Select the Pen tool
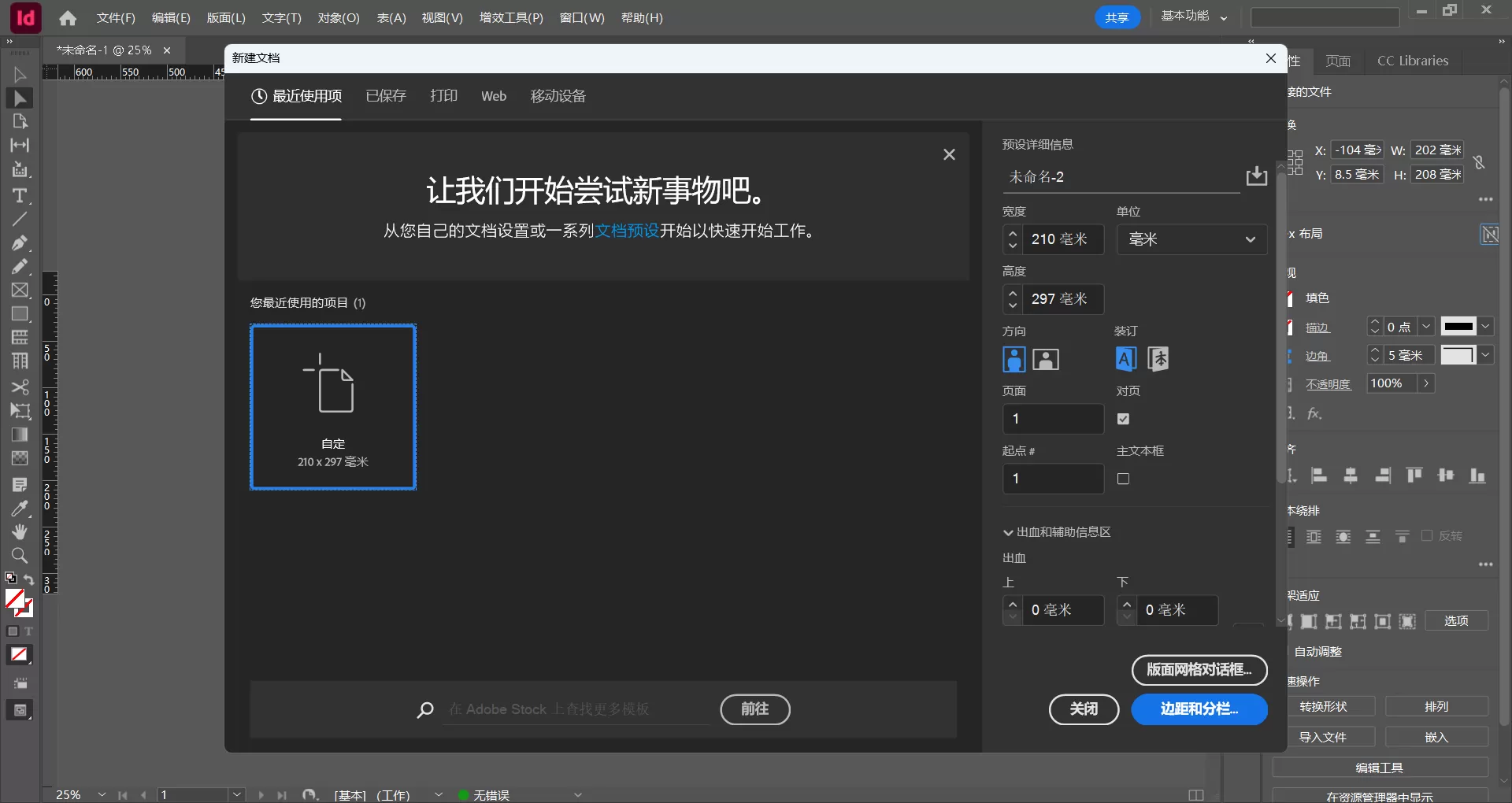 click(x=20, y=242)
